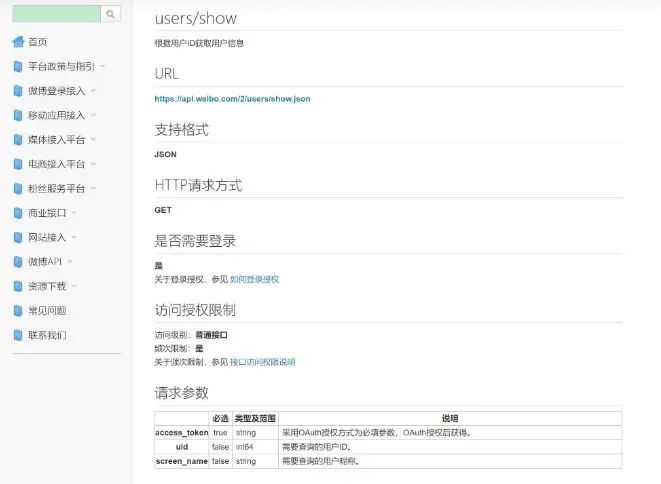Click the JSON format text
This screenshot has width=661, height=484.
pos(165,154)
